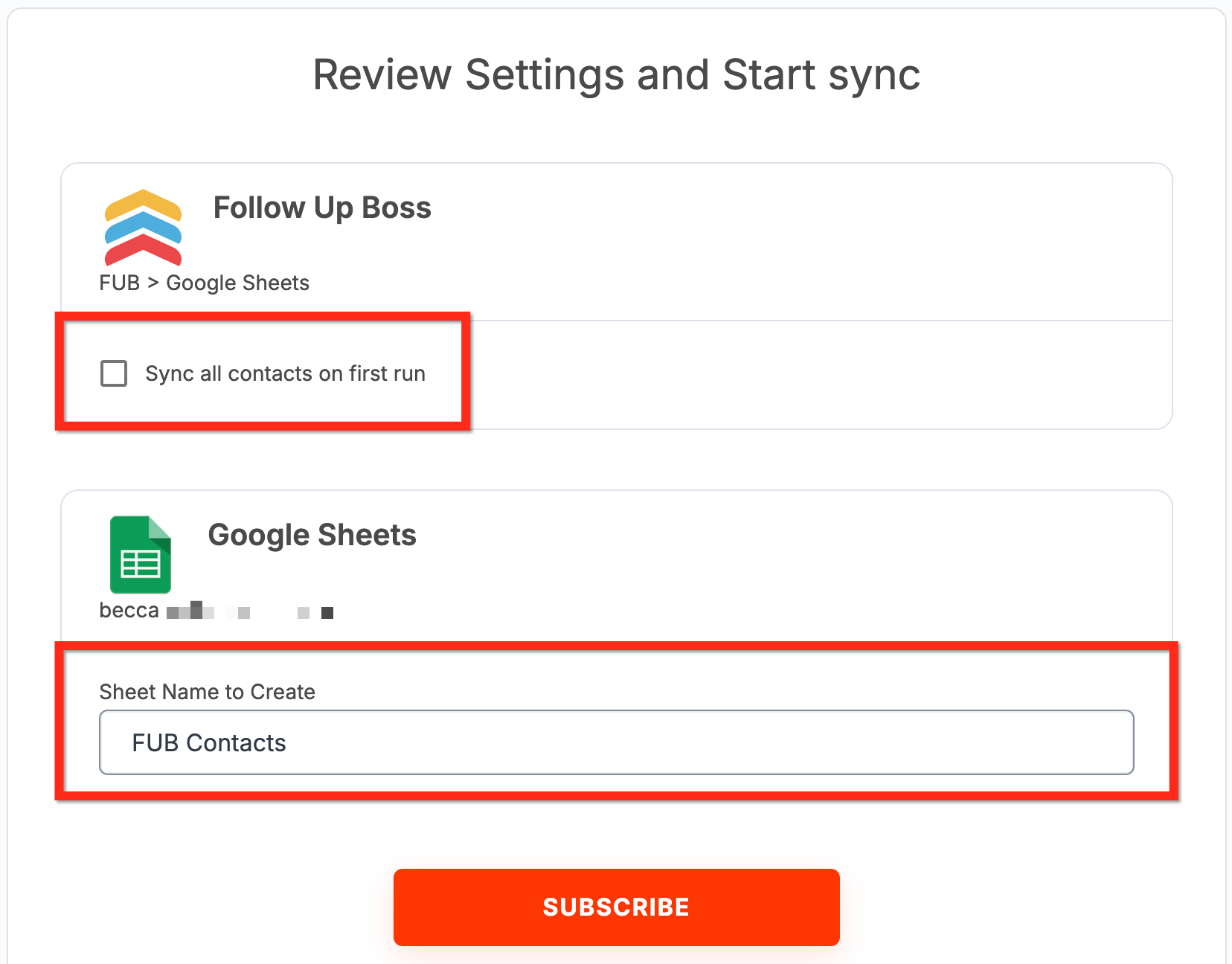Click into the Sheet Name to Create field

[x=616, y=742]
